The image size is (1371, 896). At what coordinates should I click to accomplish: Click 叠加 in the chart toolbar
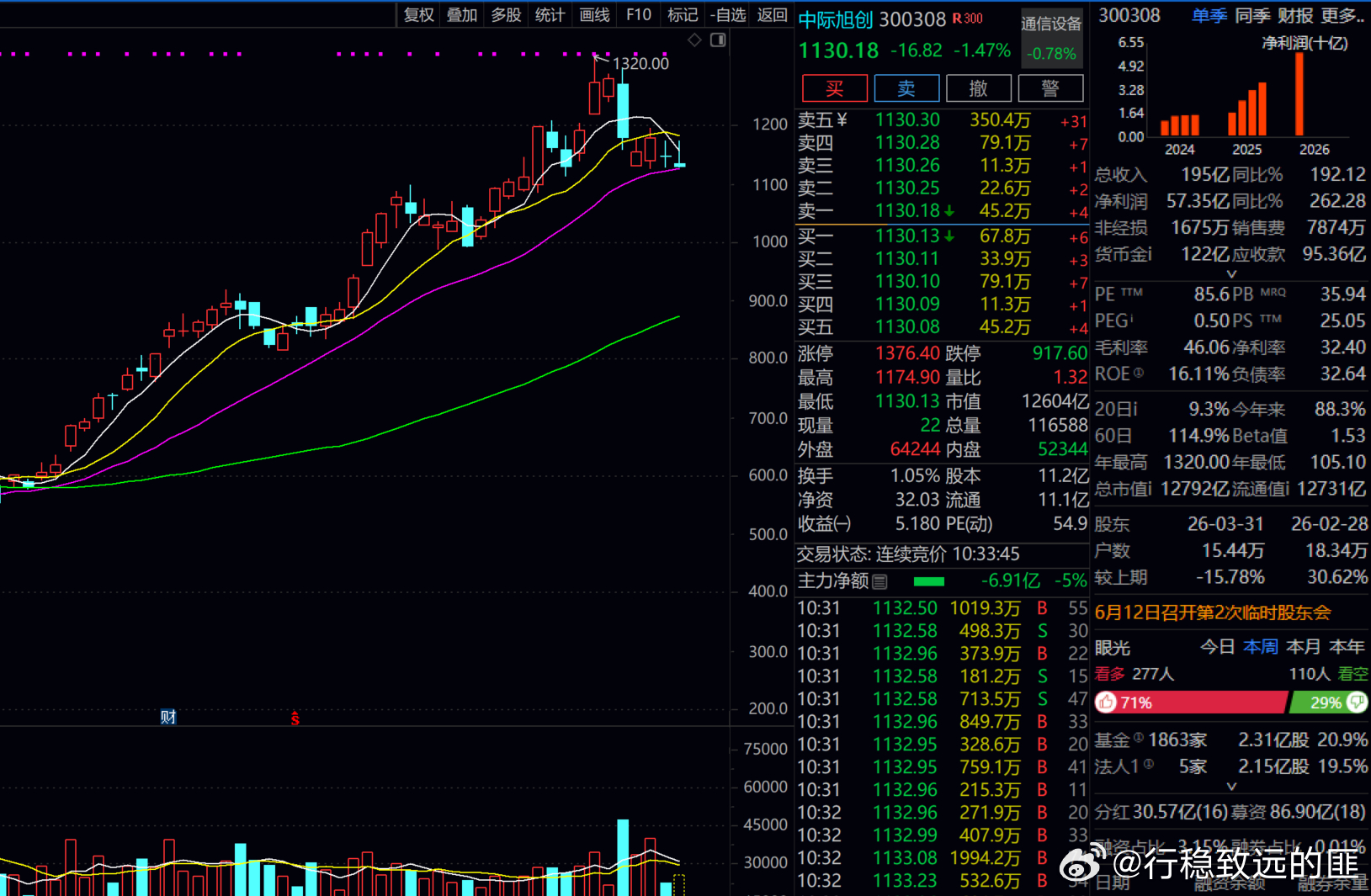click(x=462, y=14)
